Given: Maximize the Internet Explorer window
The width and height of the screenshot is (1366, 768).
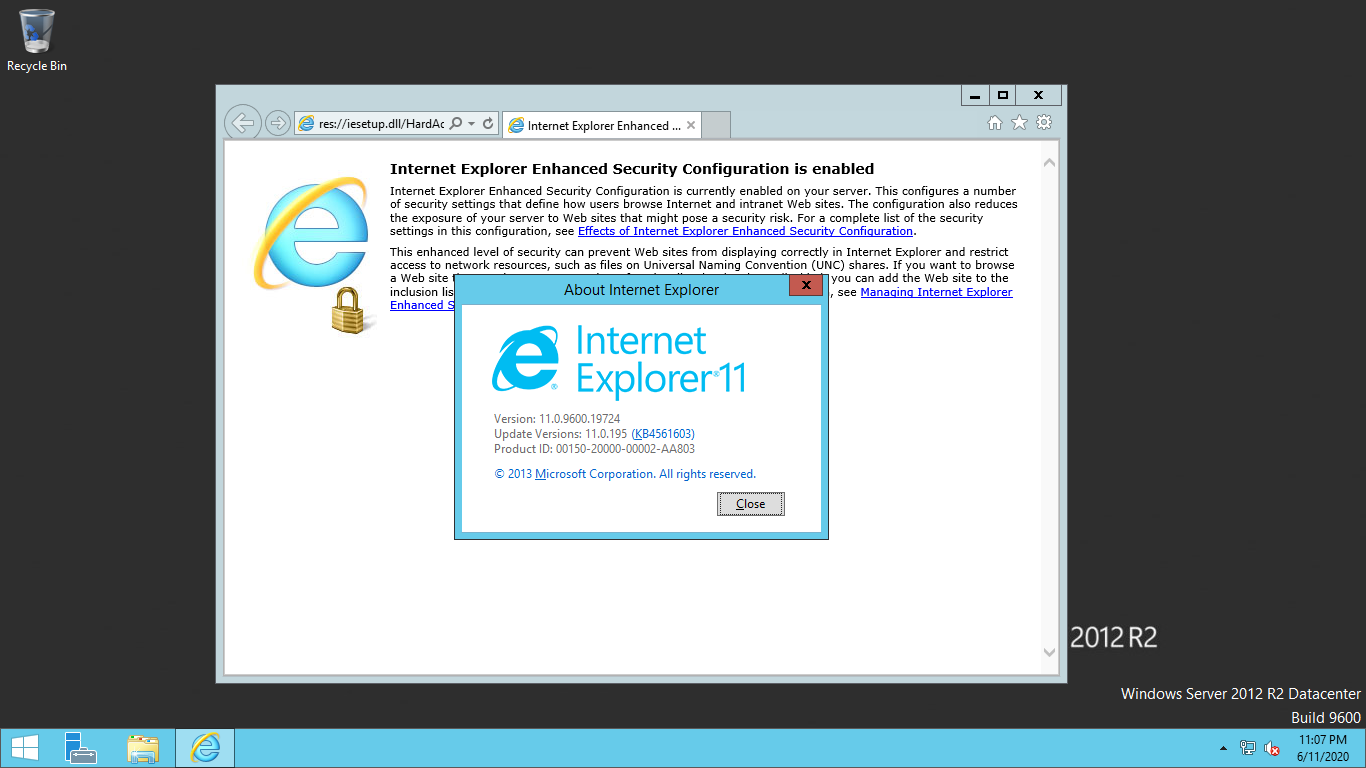Looking at the screenshot, I should [x=1003, y=95].
